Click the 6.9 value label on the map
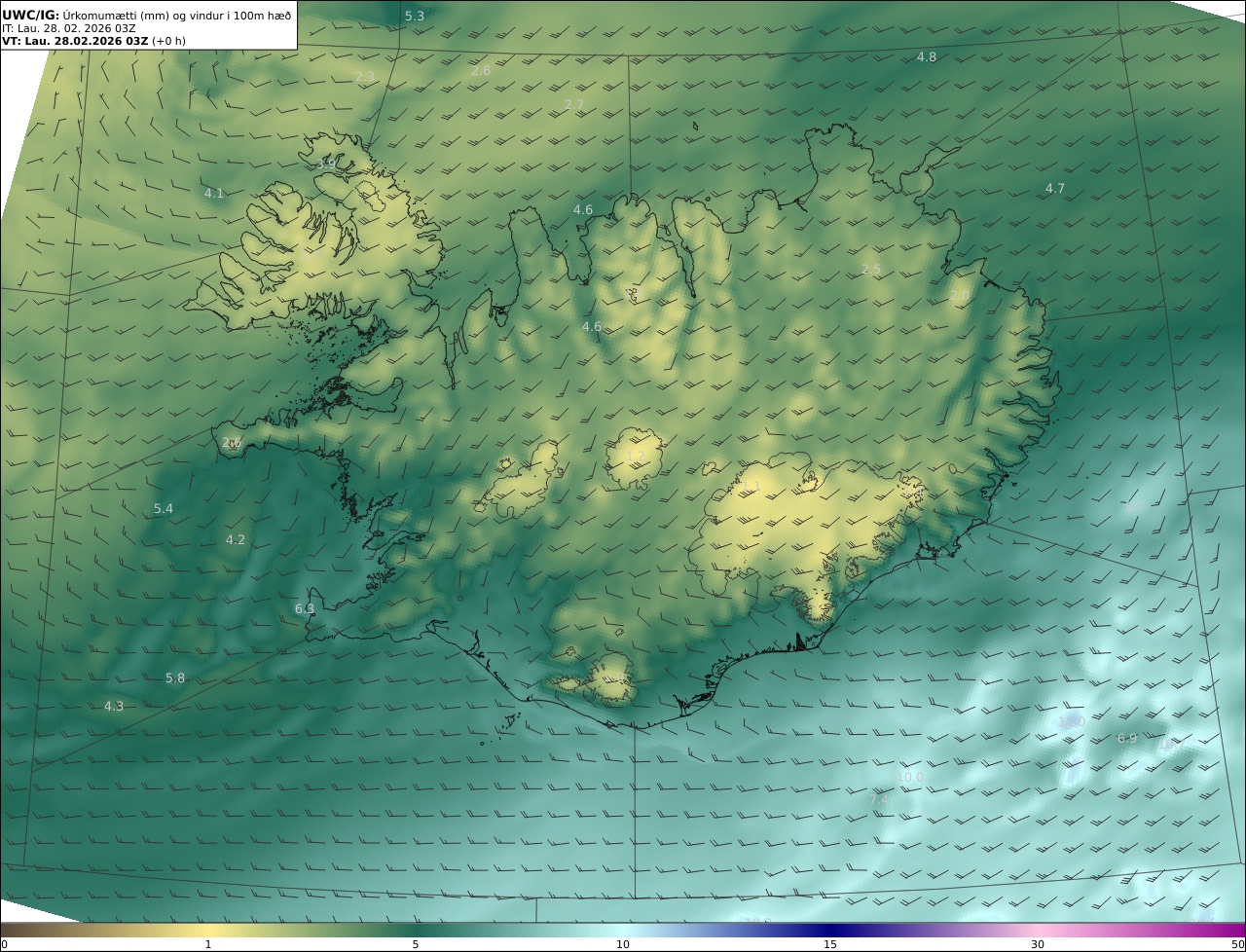This screenshot has width=1246, height=952. click(x=1127, y=738)
